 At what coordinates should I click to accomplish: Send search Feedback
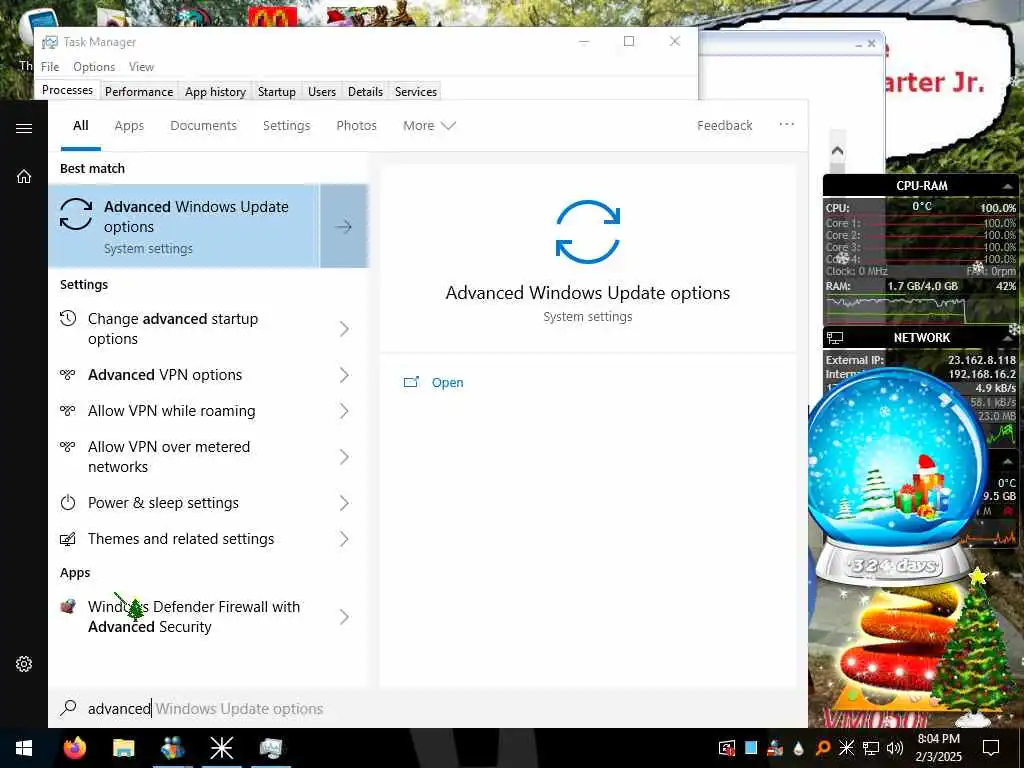[724, 125]
